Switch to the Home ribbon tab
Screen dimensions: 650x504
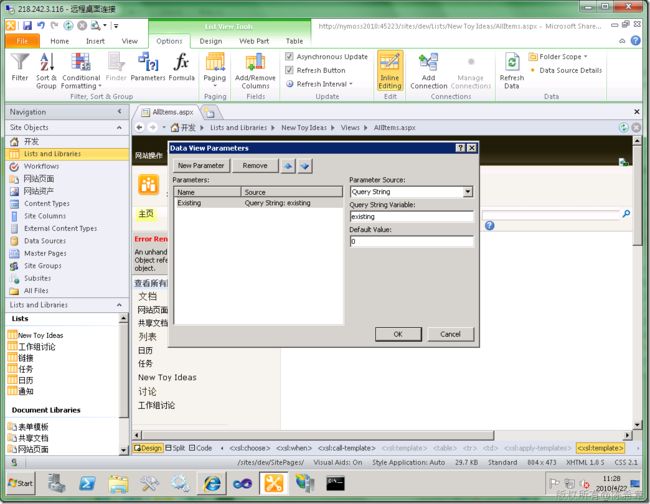tap(60, 41)
